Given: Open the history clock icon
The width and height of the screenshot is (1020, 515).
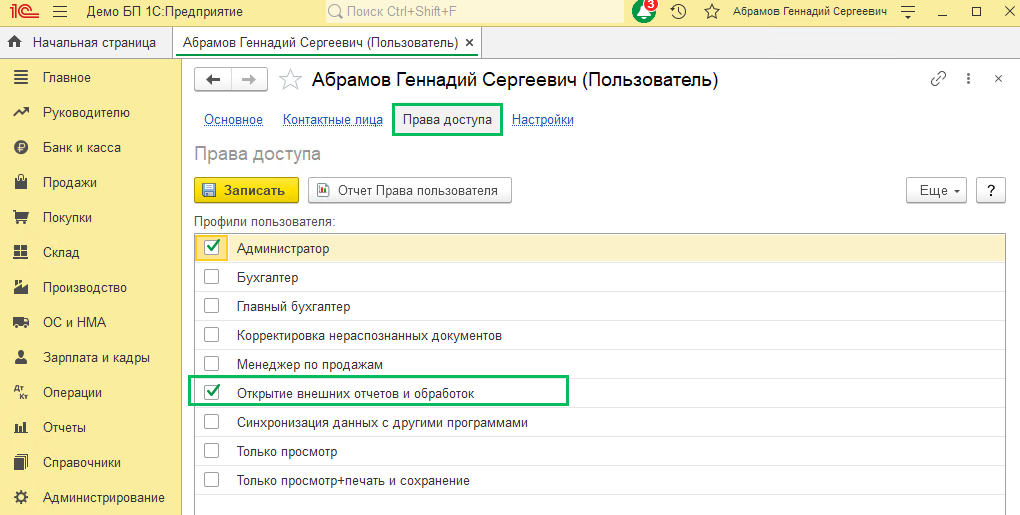Looking at the screenshot, I should click(678, 12).
